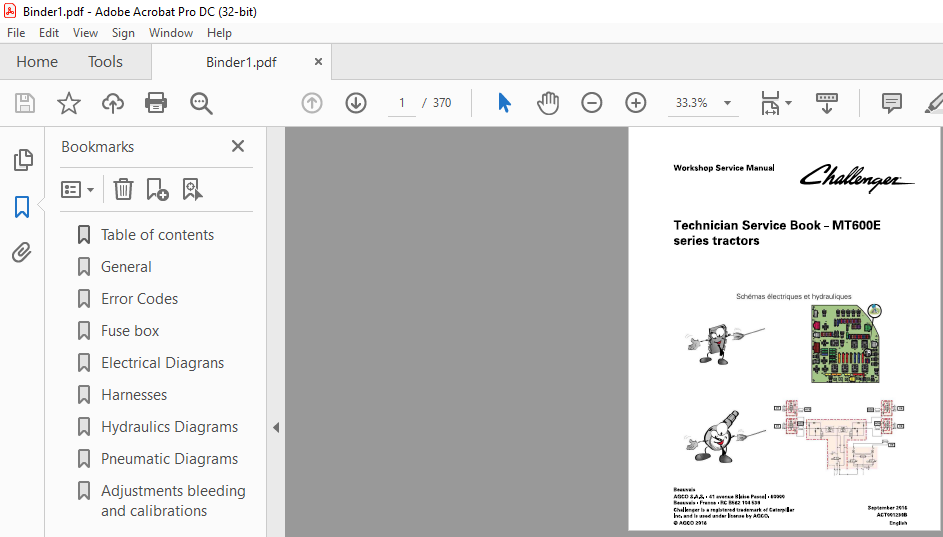
Task: Open Table of contents bookmark
Action: click(158, 235)
